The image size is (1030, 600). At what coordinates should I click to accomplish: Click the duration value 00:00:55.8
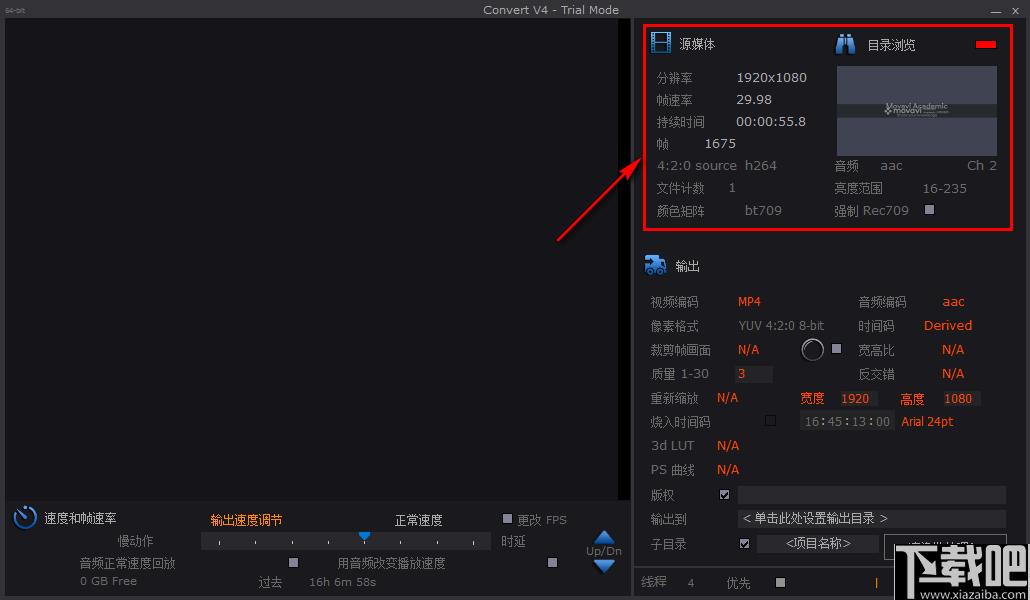point(771,122)
